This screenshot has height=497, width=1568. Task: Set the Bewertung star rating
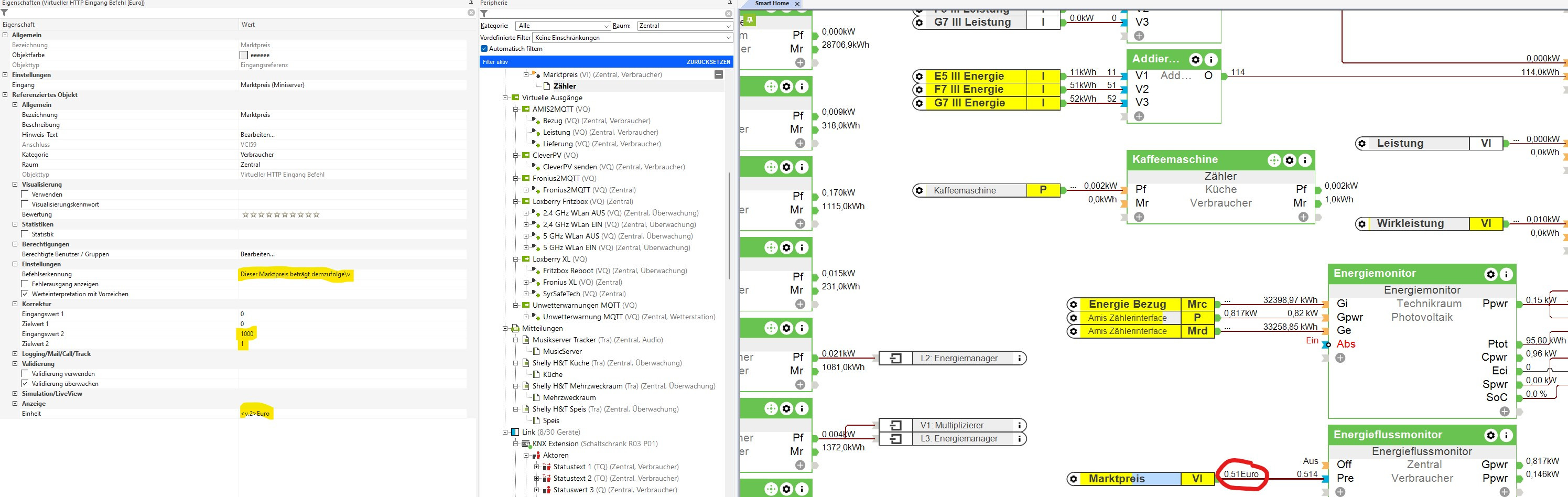coord(280,214)
